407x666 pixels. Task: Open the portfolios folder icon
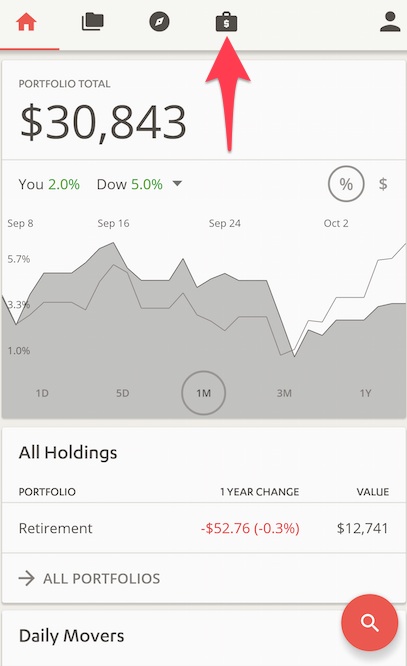93,22
